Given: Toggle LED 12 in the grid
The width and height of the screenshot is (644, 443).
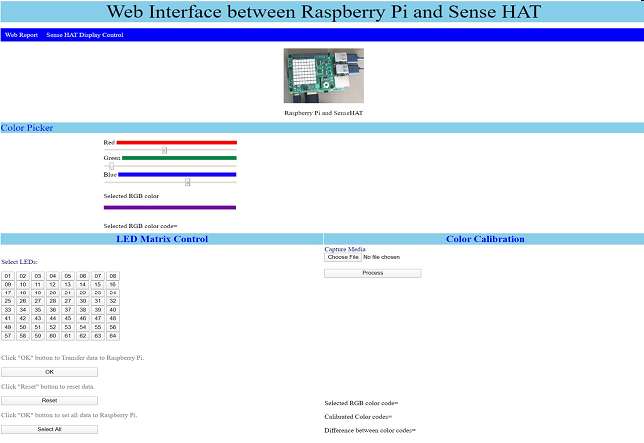Looking at the screenshot, I should pos(53,284).
